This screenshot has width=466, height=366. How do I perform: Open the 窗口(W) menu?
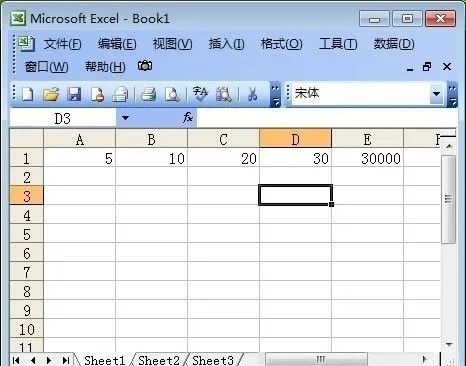pos(47,67)
